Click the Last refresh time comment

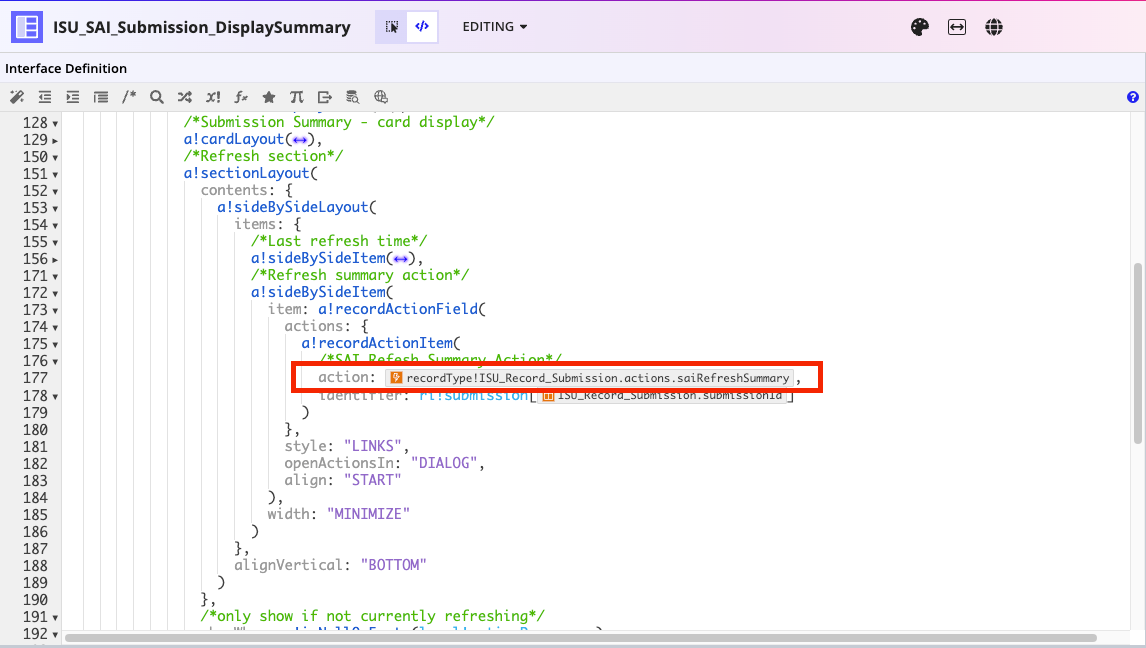tap(339, 241)
